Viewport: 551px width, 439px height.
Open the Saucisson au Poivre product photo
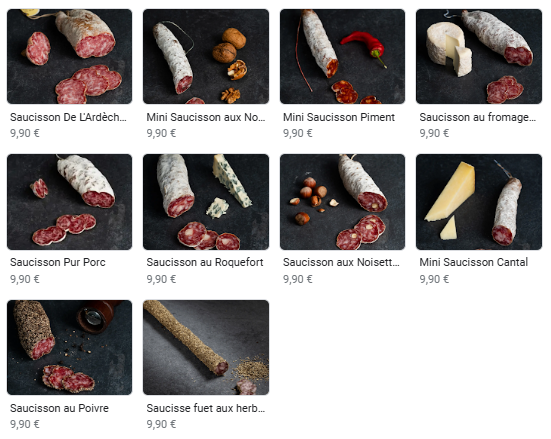pos(70,347)
